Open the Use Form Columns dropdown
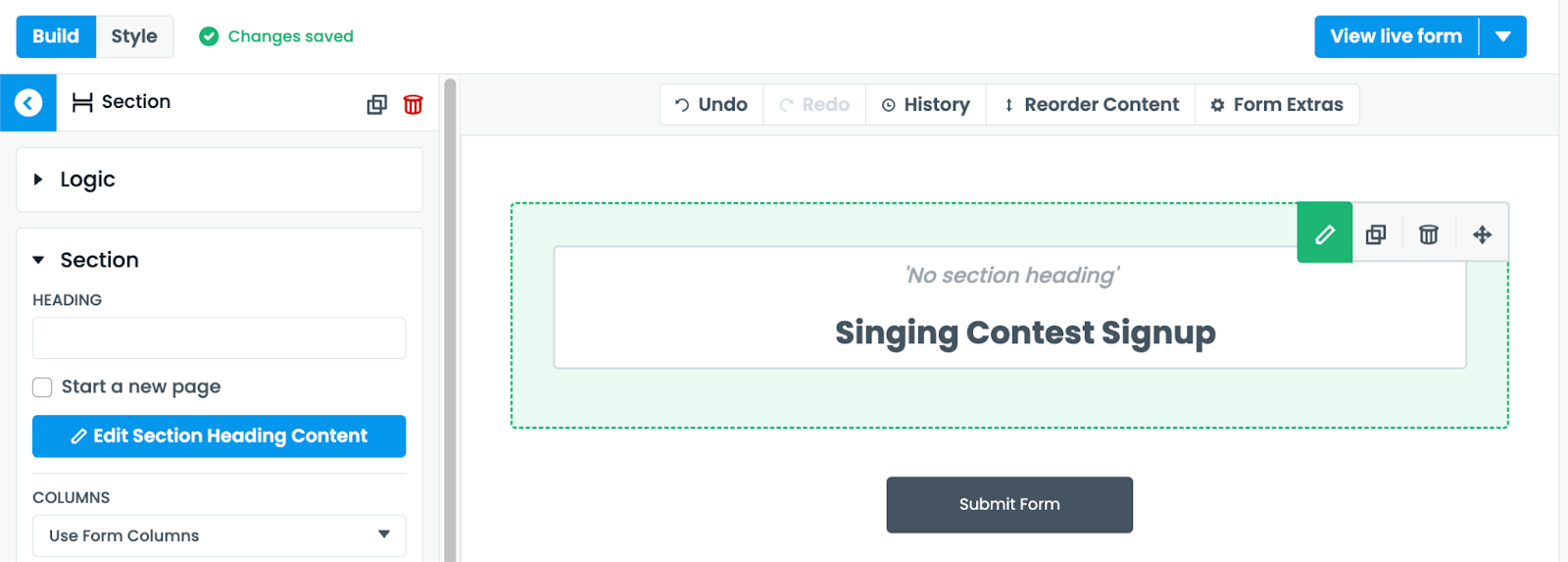This screenshot has width=1568, height=562. tap(219, 536)
